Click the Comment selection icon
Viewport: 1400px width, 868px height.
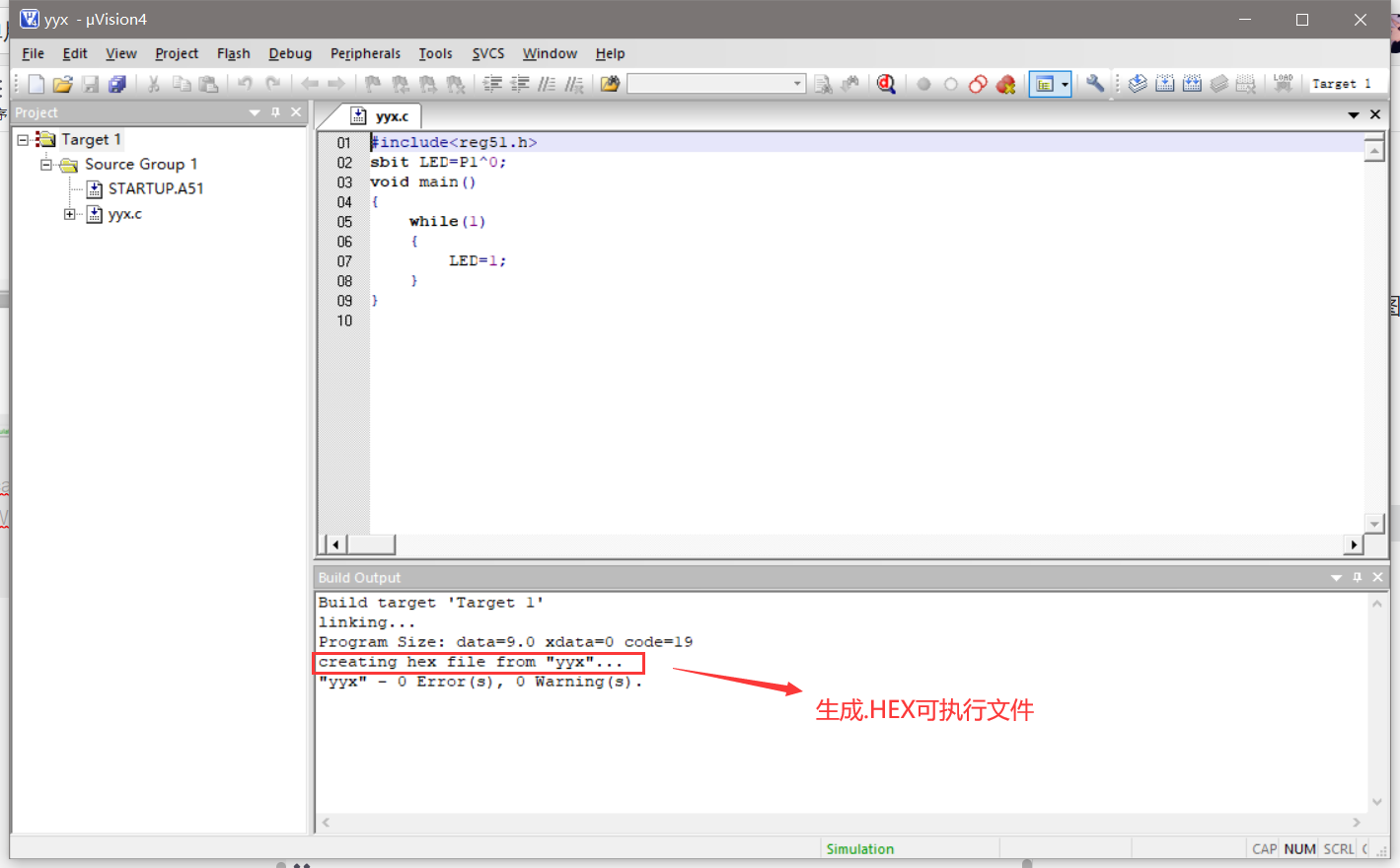coord(547,84)
